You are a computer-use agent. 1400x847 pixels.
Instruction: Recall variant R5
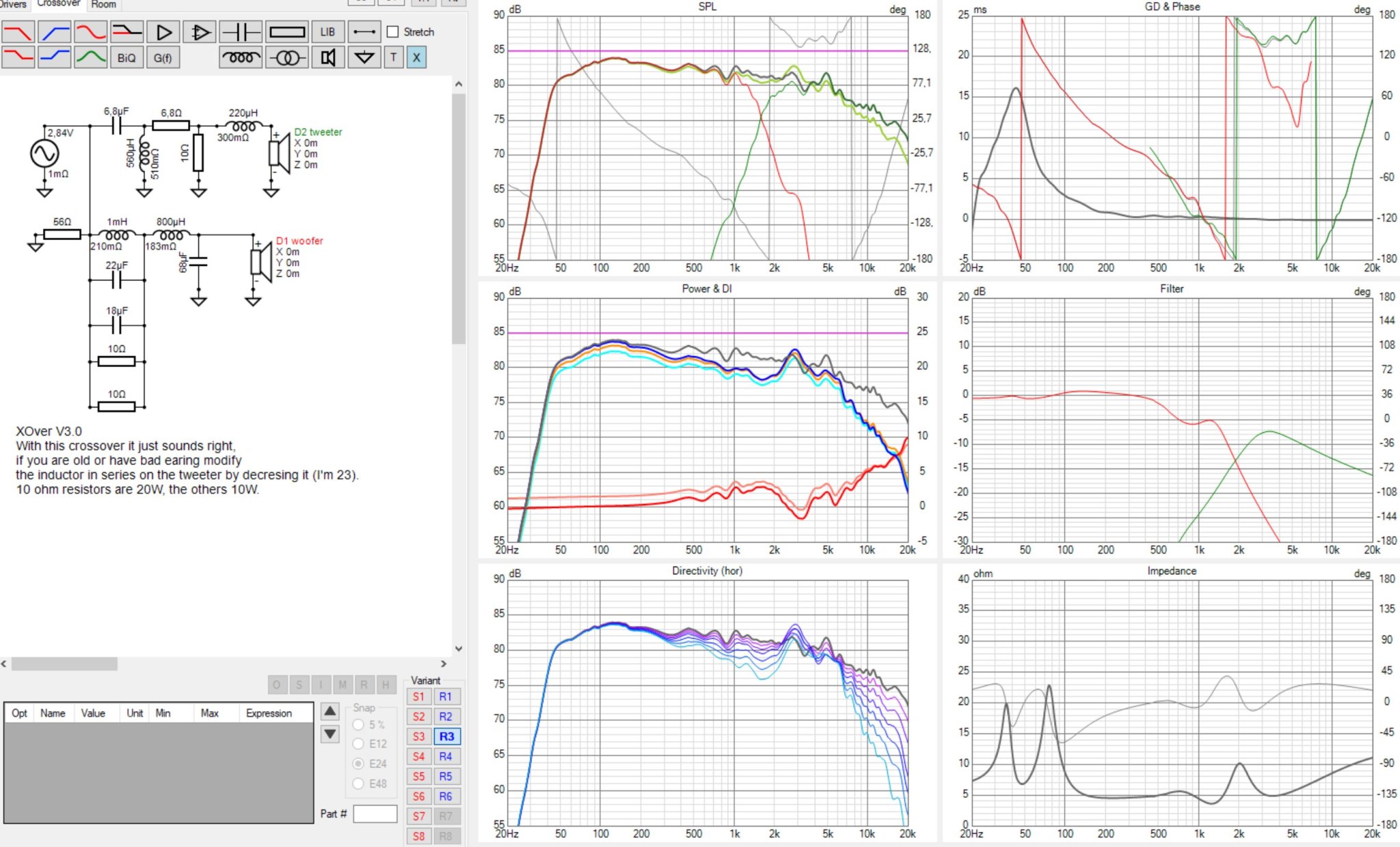[x=446, y=776]
